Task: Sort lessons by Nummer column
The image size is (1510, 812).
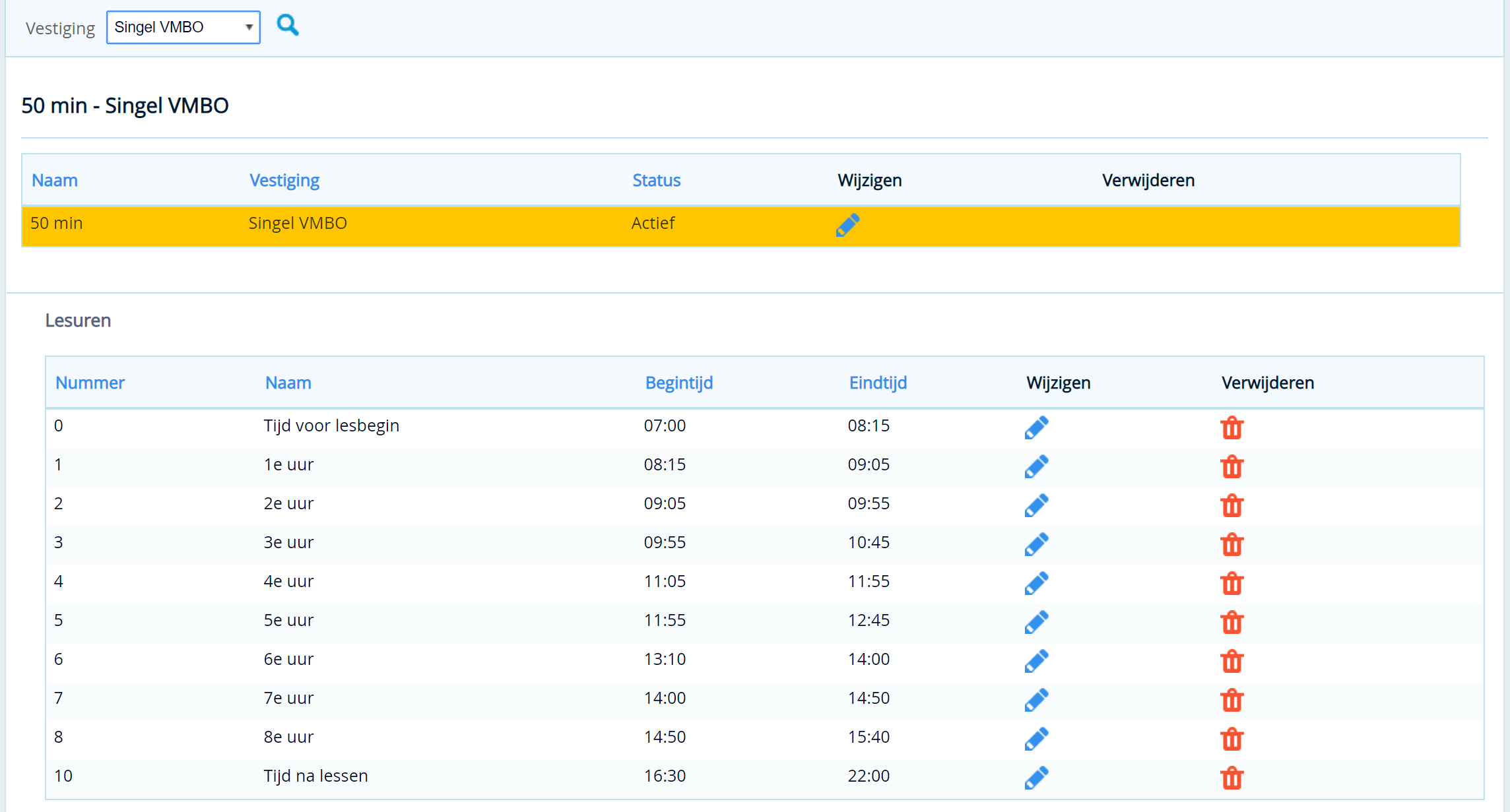Action: pos(90,383)
